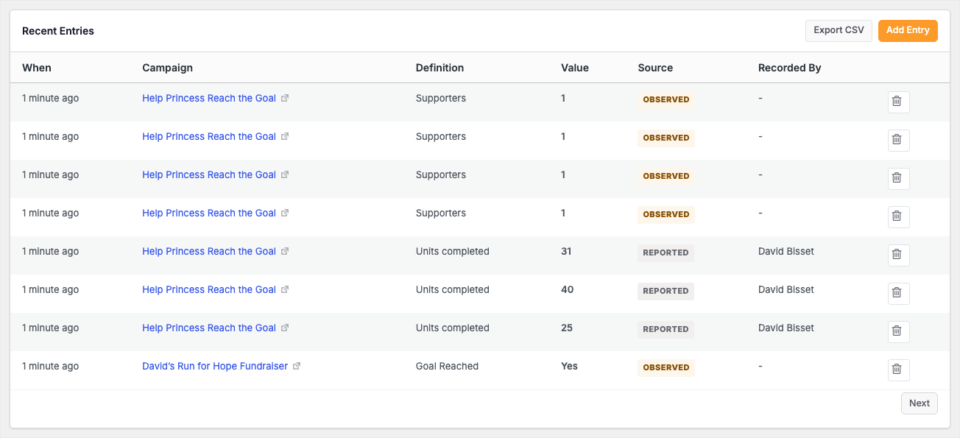
Task: Click the REPORTED badge in value 40 row
Action: point(666,291)
